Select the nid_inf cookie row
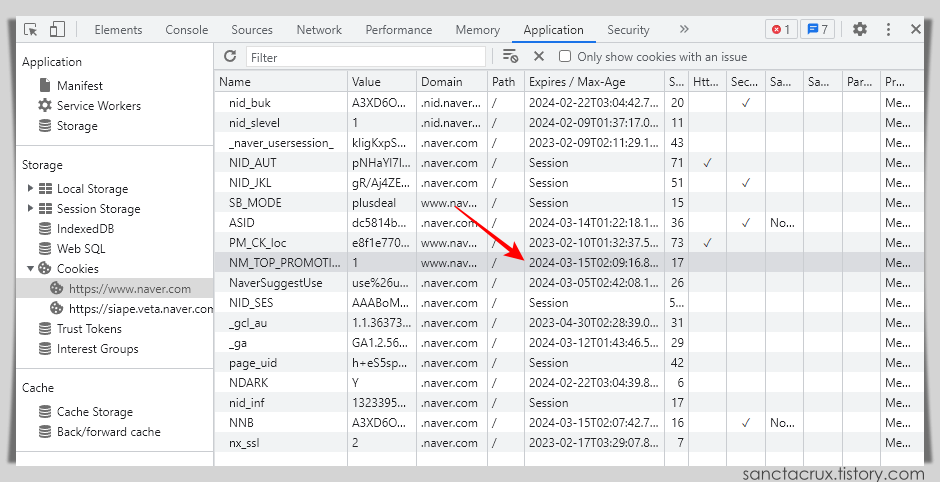940x482 pixels. 568,403
